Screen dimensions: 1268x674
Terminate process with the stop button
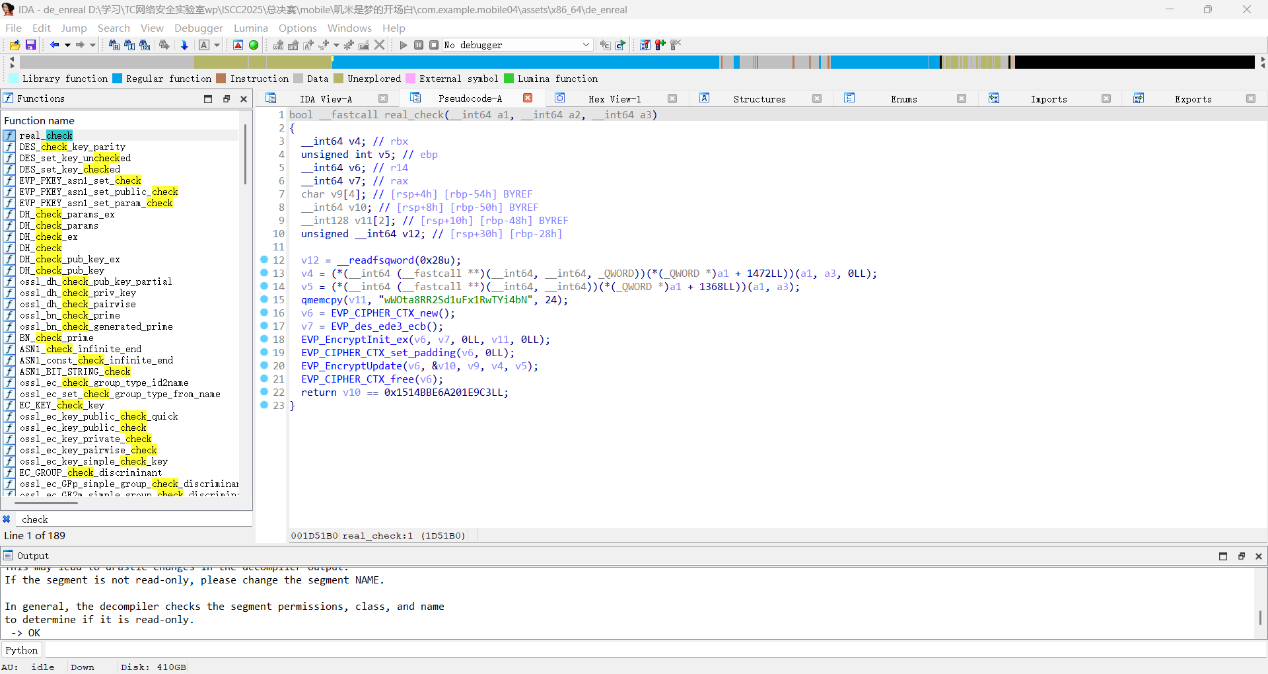pyautogui.click(x=434, y=45)
